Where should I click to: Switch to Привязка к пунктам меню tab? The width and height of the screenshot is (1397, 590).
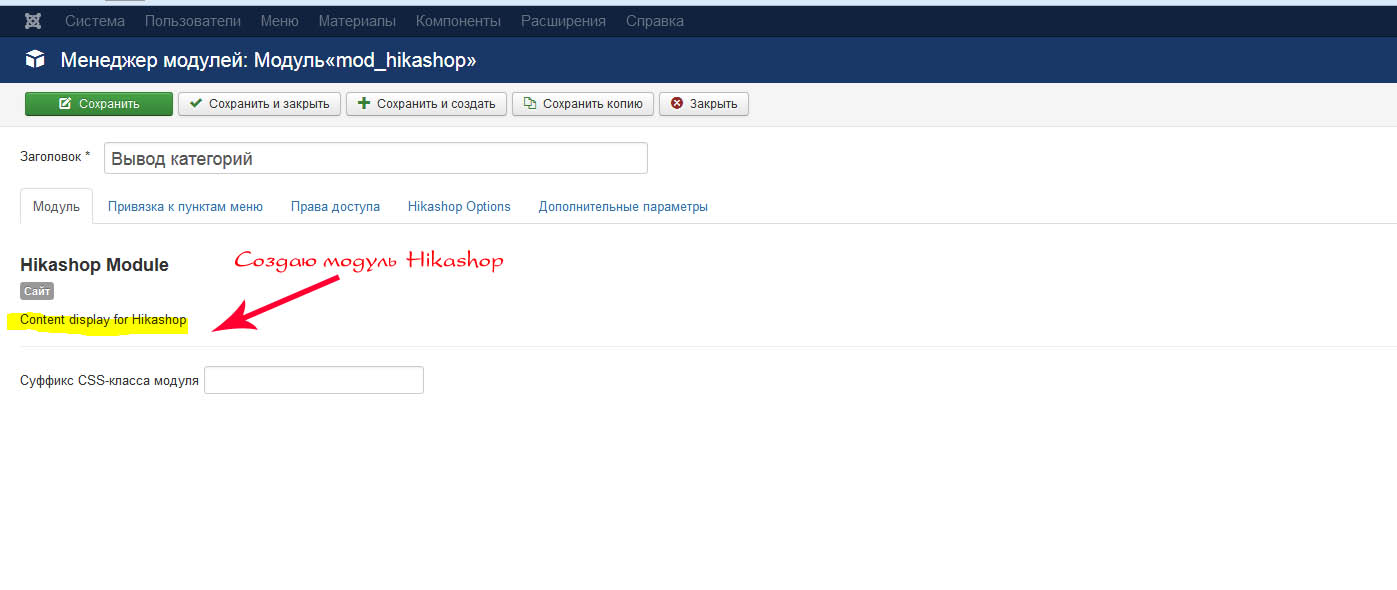(x=185, y=206)
